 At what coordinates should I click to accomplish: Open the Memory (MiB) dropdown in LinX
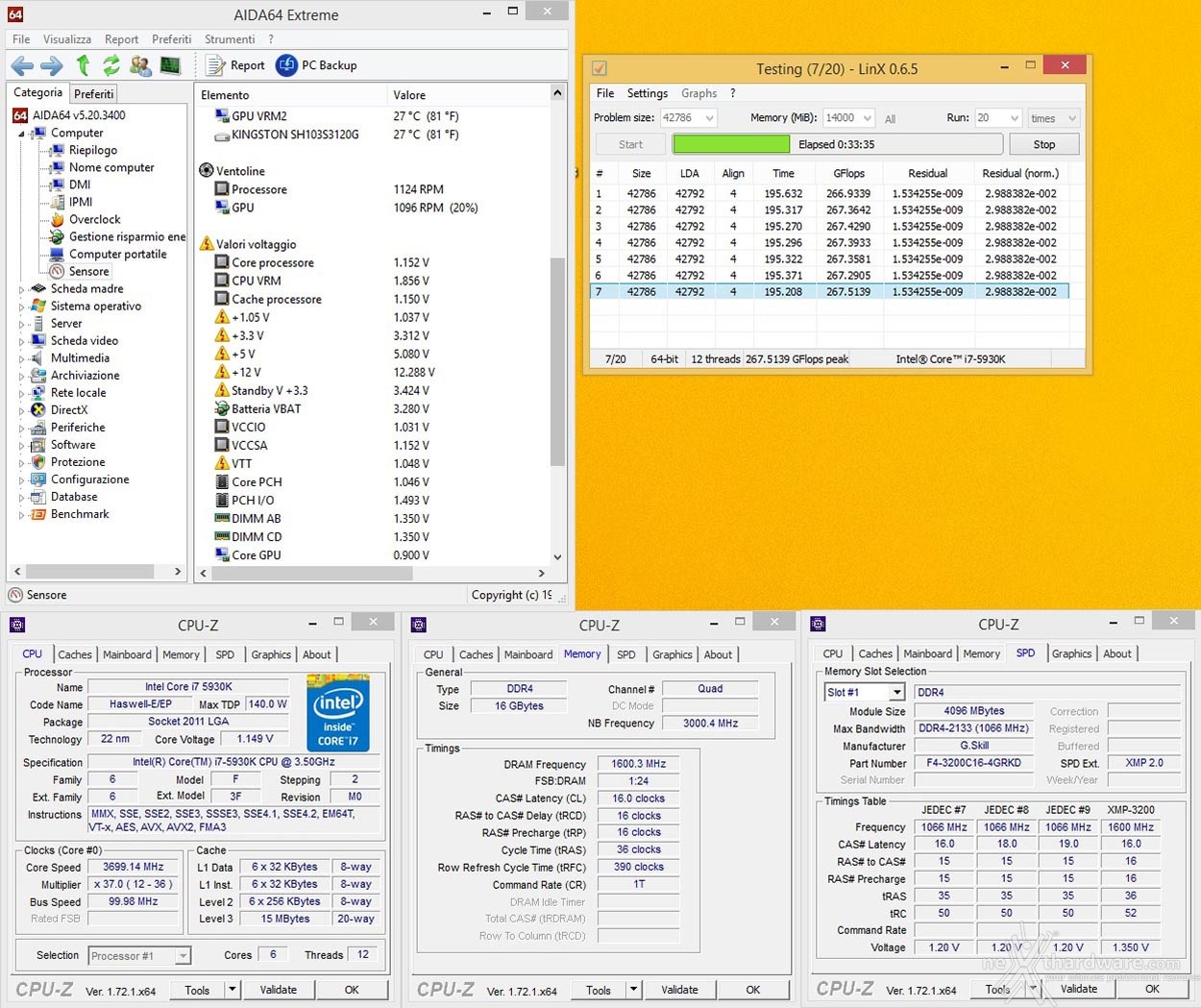point(867,118)
